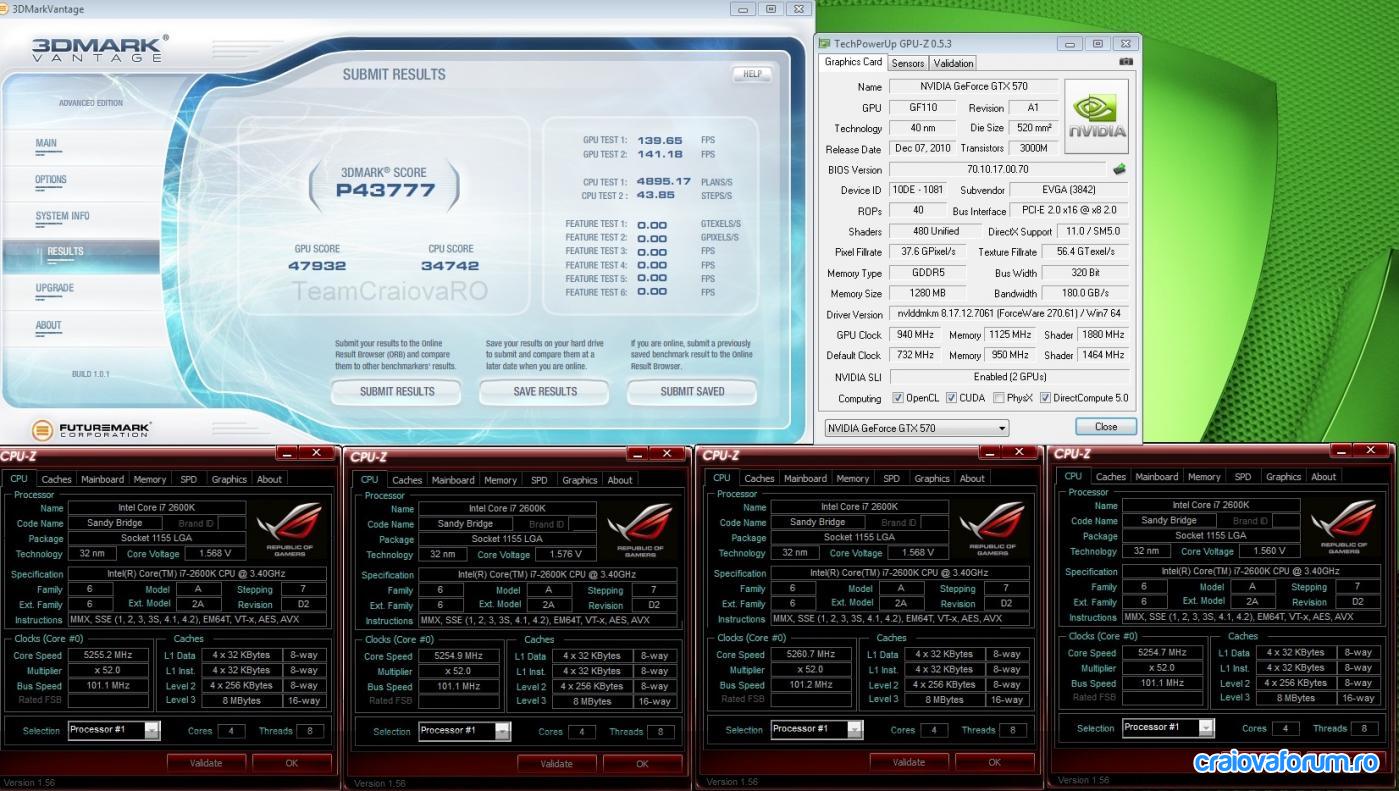Image resolution: width=1399 pixels, height=791 pixels.
Task: Click the NVIDIA logo in GPU-Z
Action: [1097, 117]
